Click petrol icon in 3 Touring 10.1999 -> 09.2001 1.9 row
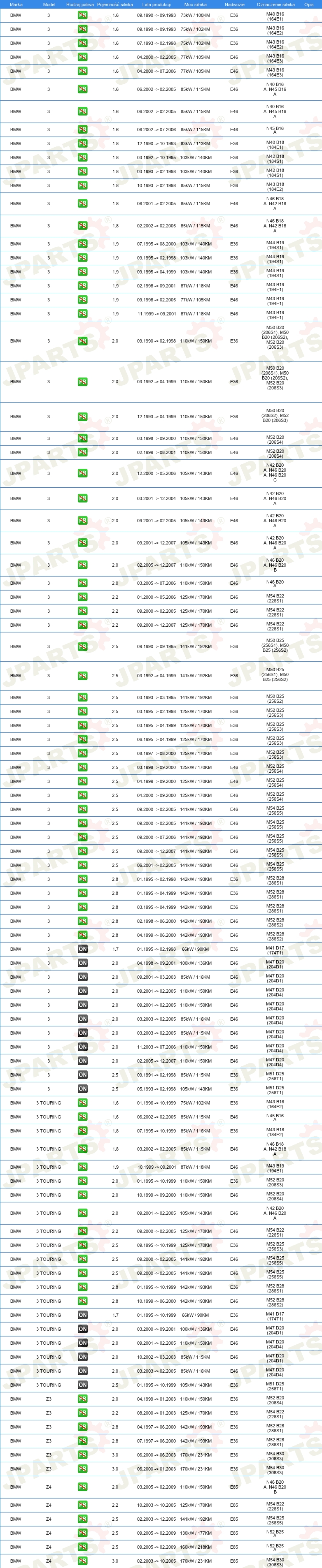This screenshot has width=322, height=1568. pos(82,1167)
